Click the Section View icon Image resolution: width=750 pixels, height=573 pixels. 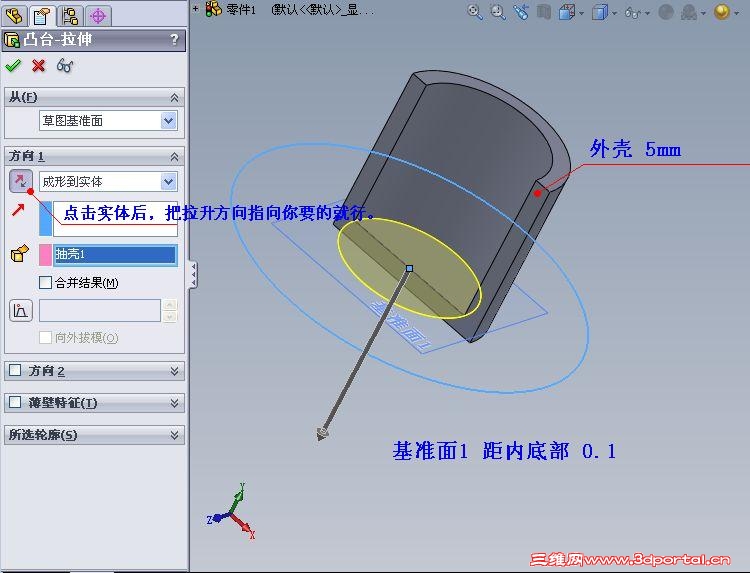click(544, 12)
